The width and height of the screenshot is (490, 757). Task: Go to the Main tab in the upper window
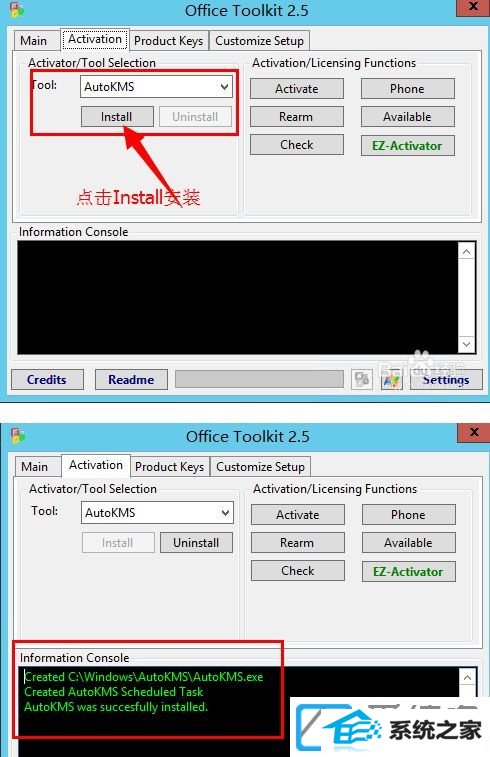(33, 41)
